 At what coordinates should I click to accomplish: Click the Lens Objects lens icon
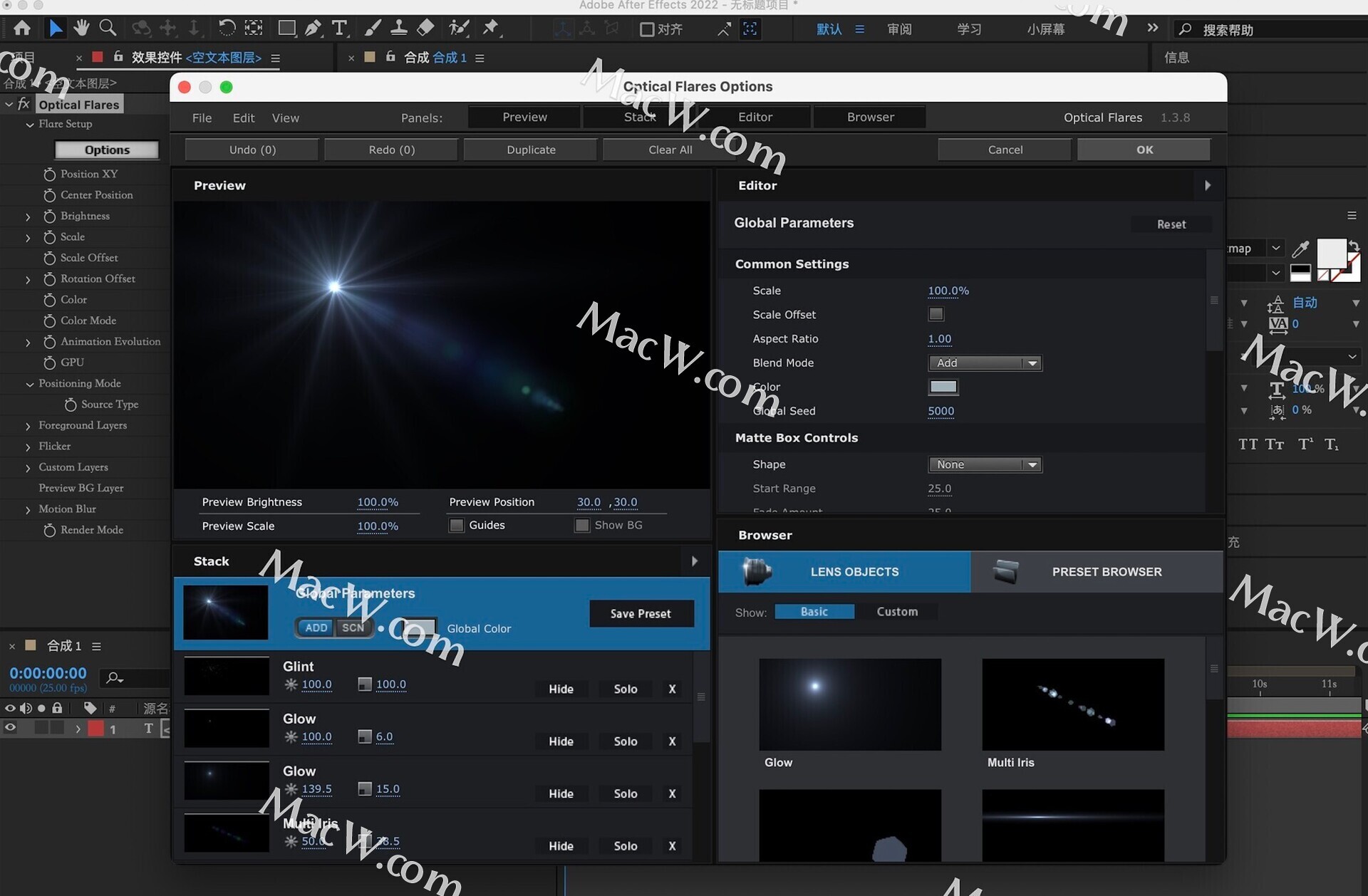click(756, 571)
